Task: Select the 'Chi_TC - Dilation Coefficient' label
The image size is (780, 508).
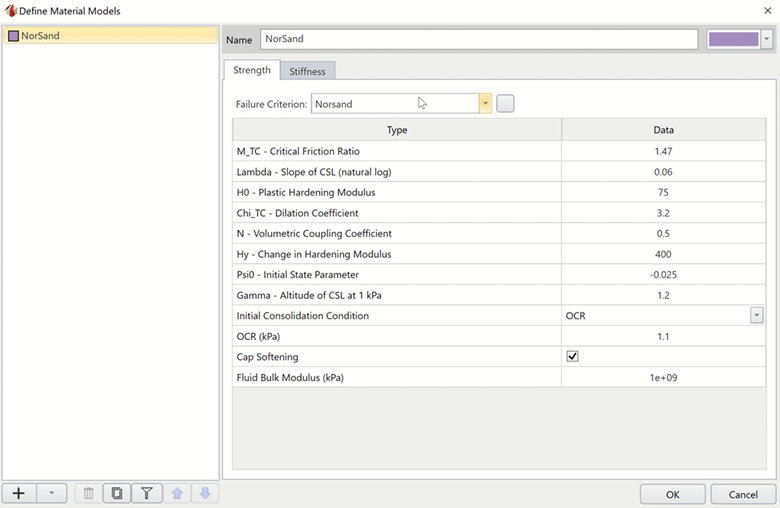Action: pyautogui.click(x=297, y=213)
